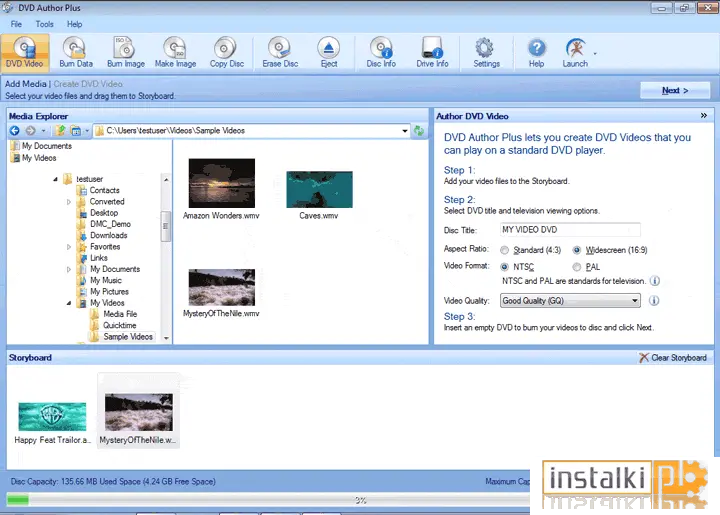The width and height of the screenshot is (720, 515).
Task: Select the Quicktime folder
Action: point(119,325)
